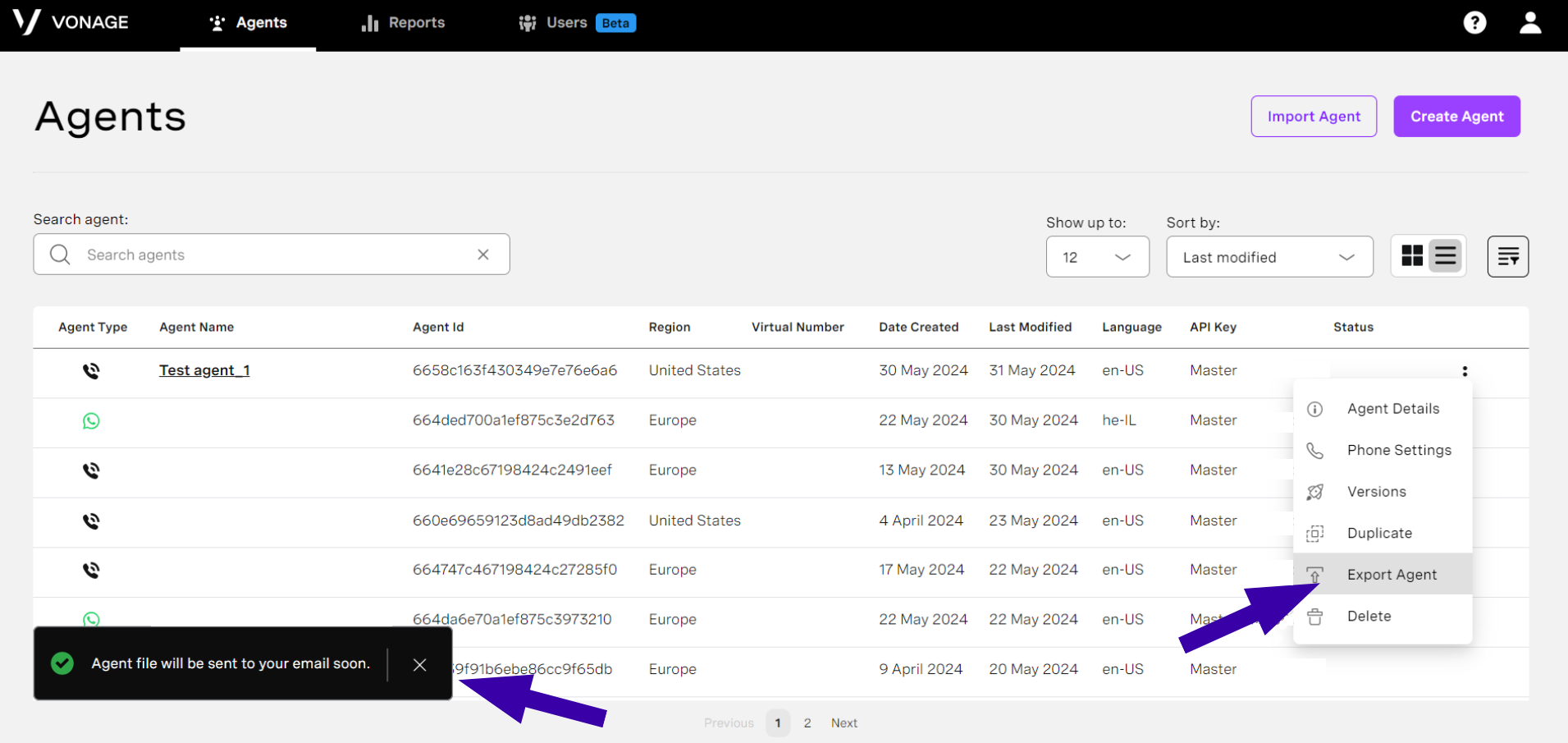The width and height of the screenshot is (1568, 743).
Task: Click the phone icon beside Test agent_1
Action: [x=91, y=370]
